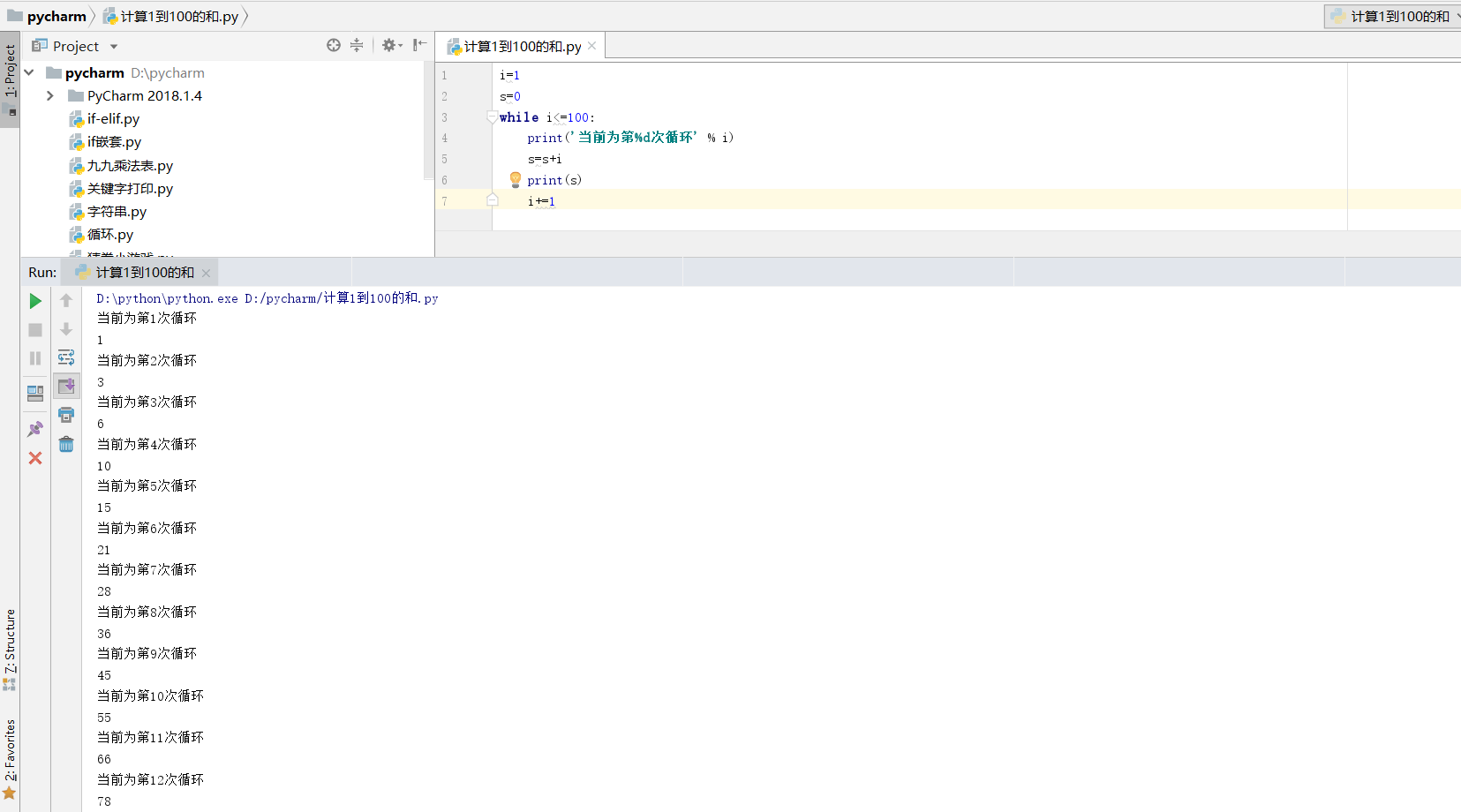The image size is (1461, 812).
Task: Click the Scroll from source target icon
Action: tap(334, 45)
